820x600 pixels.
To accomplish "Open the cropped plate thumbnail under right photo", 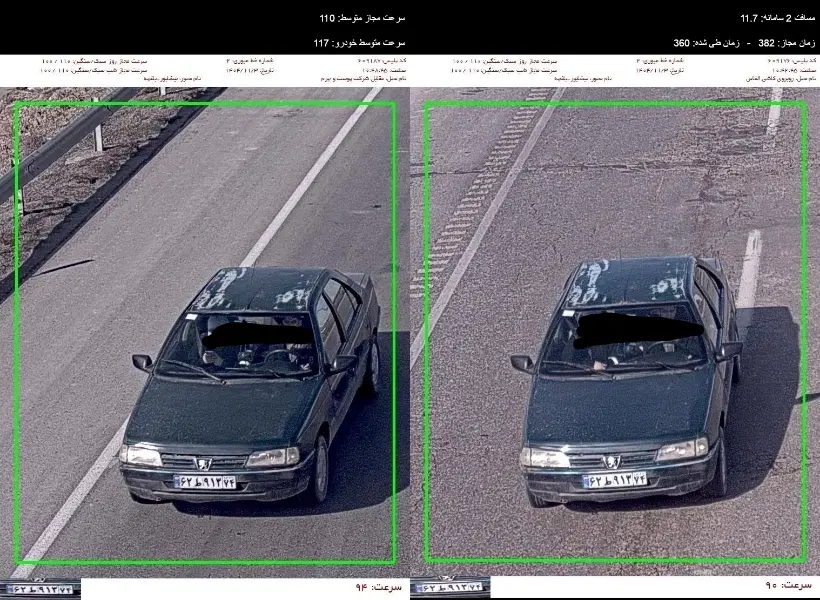I will point(450,588).
